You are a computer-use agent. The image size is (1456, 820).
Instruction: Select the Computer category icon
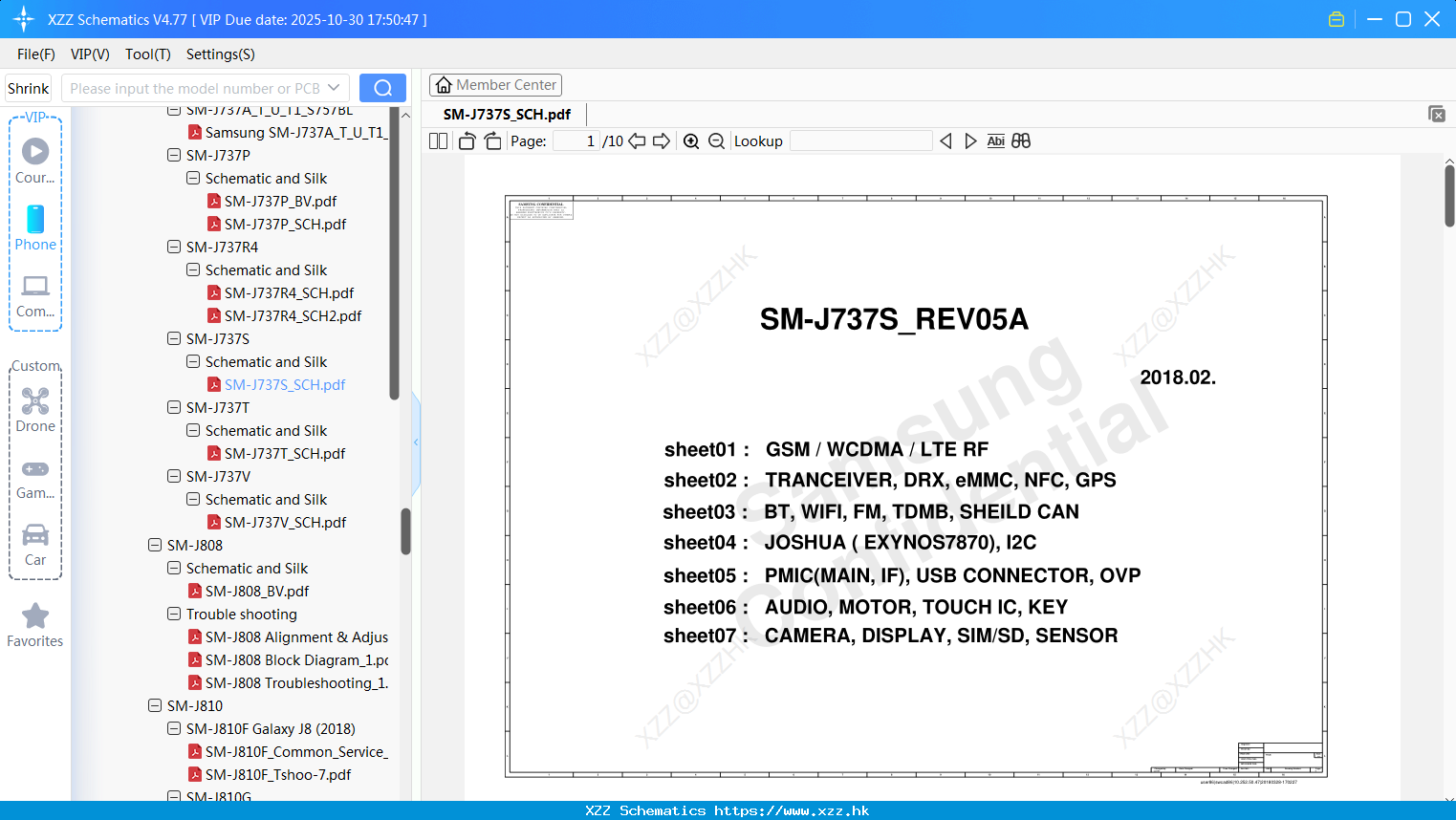[x=35, y=296]
